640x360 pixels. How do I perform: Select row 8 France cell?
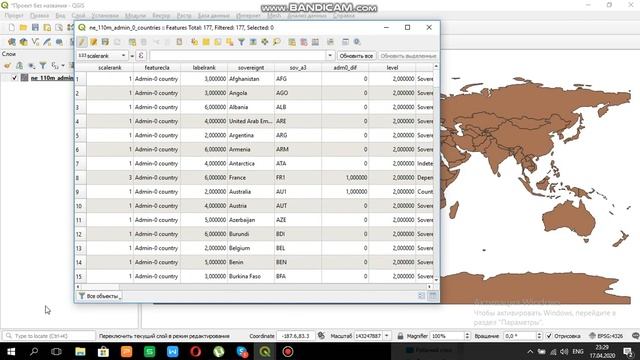tap(251, 178)
